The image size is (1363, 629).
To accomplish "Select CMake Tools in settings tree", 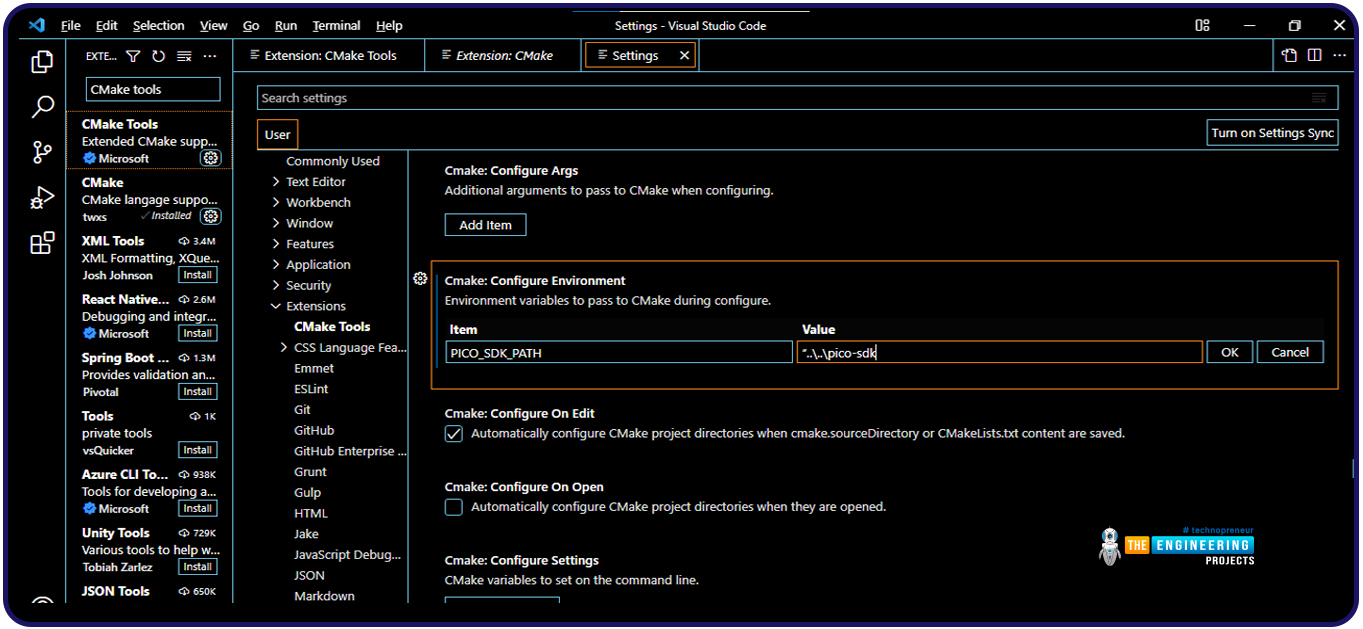I will (332, 327).
